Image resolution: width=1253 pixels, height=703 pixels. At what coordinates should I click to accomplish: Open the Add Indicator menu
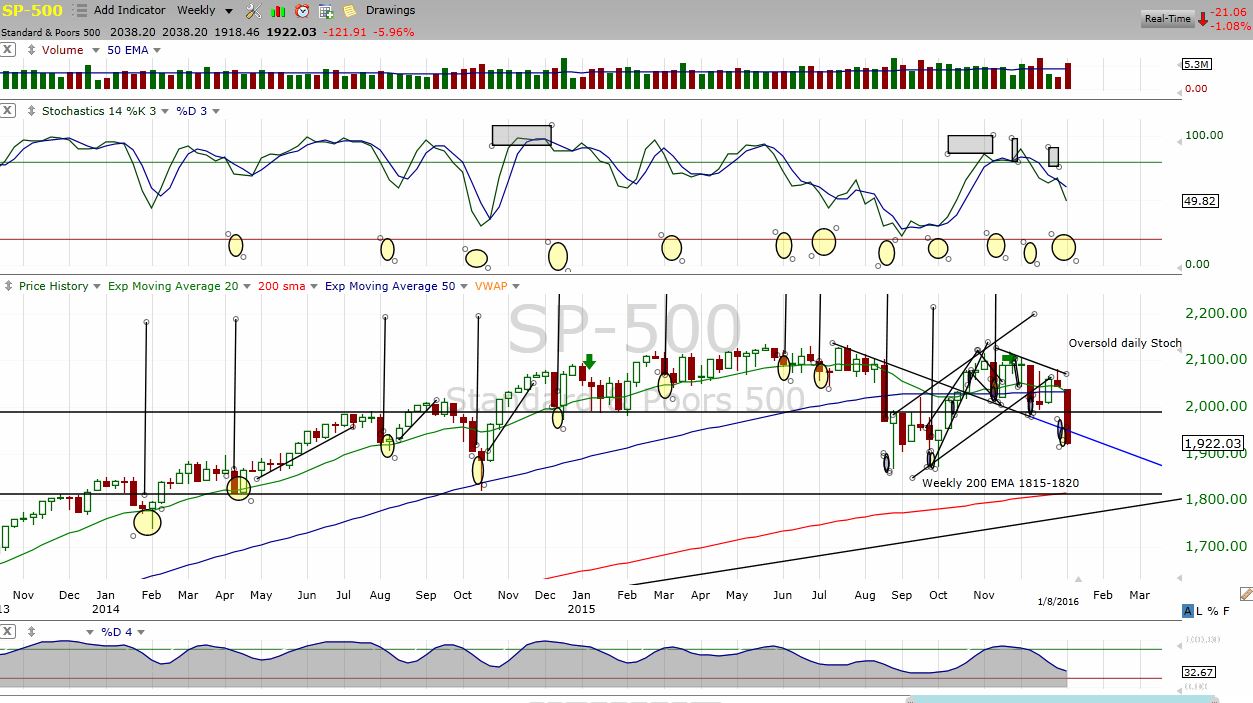pos(129,11)
